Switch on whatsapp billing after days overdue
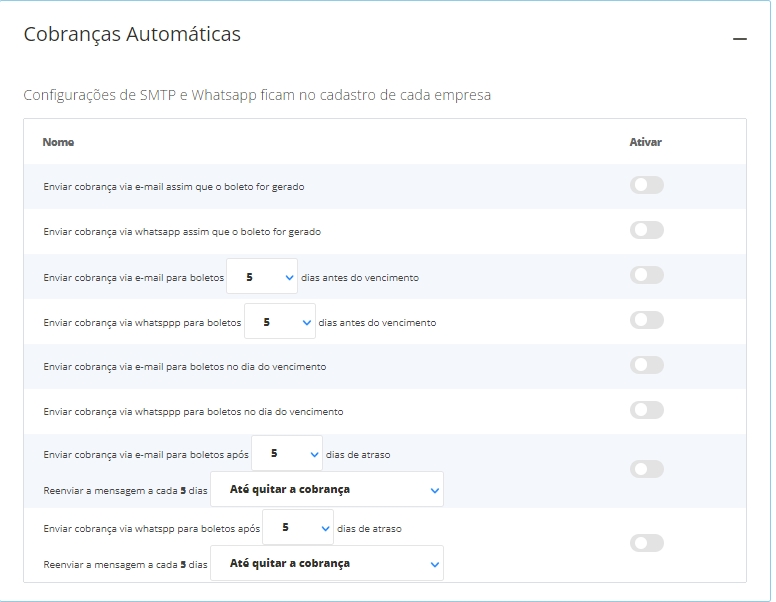This screenshot has width=776, height=602. [646, 543]
